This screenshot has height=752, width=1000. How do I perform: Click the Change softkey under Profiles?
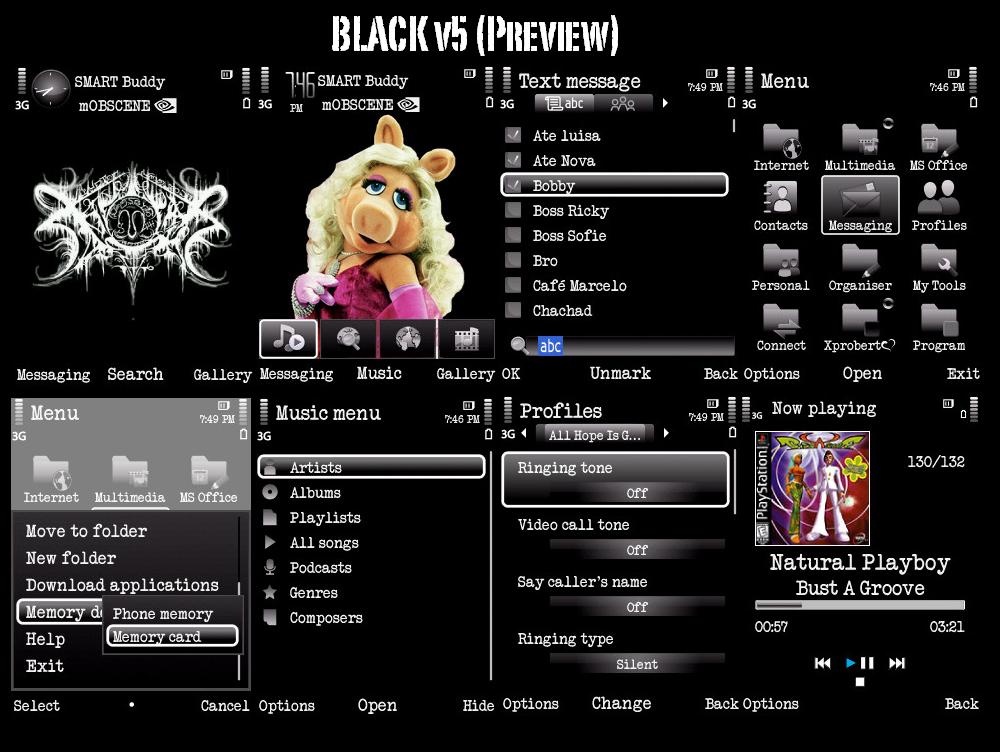tap(621, 703)
